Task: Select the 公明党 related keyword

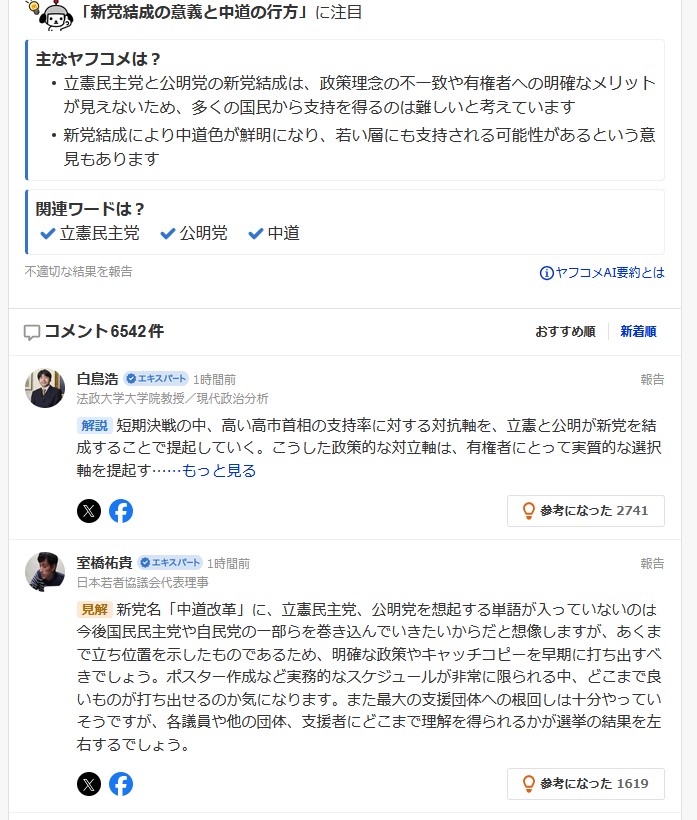Action: 193,233
